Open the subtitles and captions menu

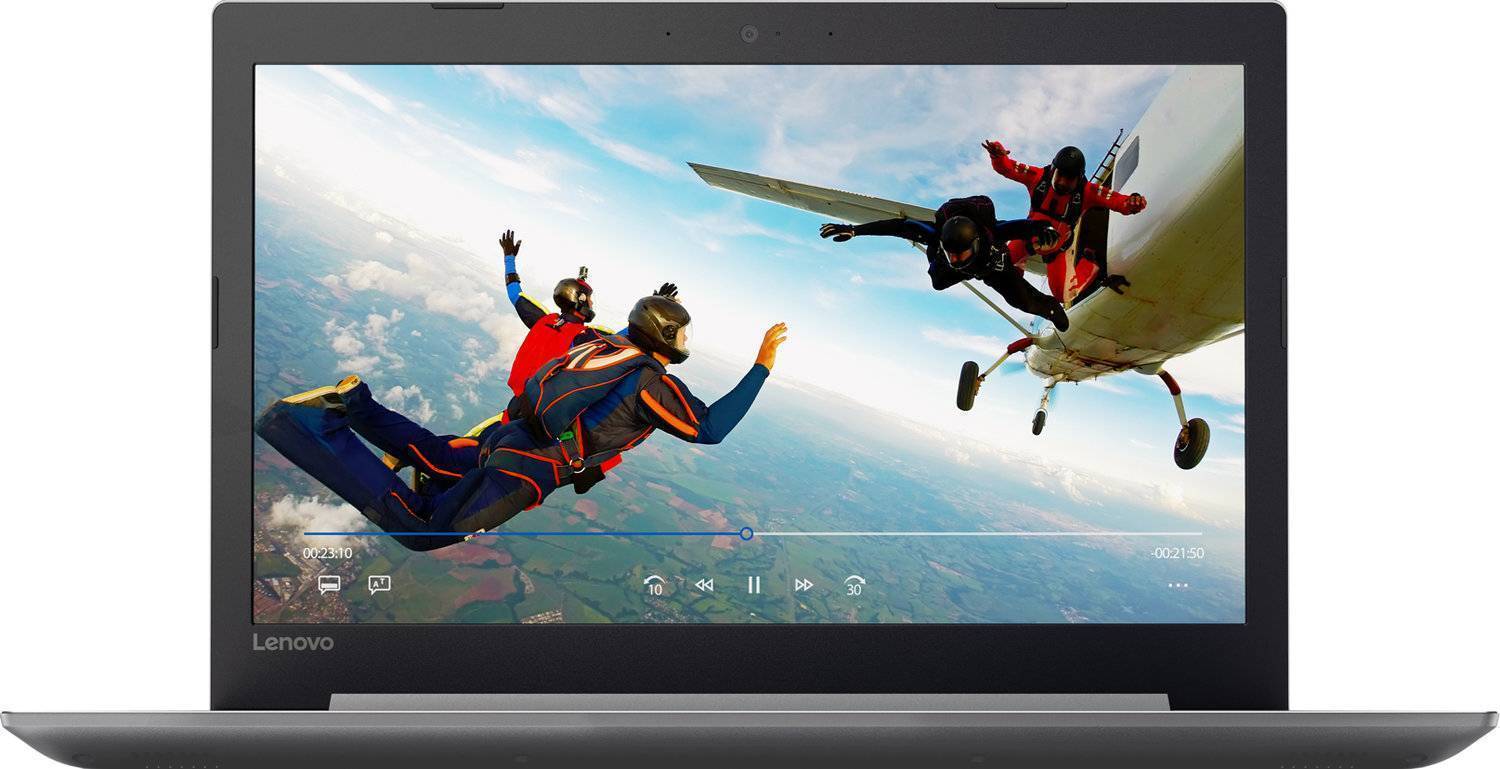[x=329, y=585]
